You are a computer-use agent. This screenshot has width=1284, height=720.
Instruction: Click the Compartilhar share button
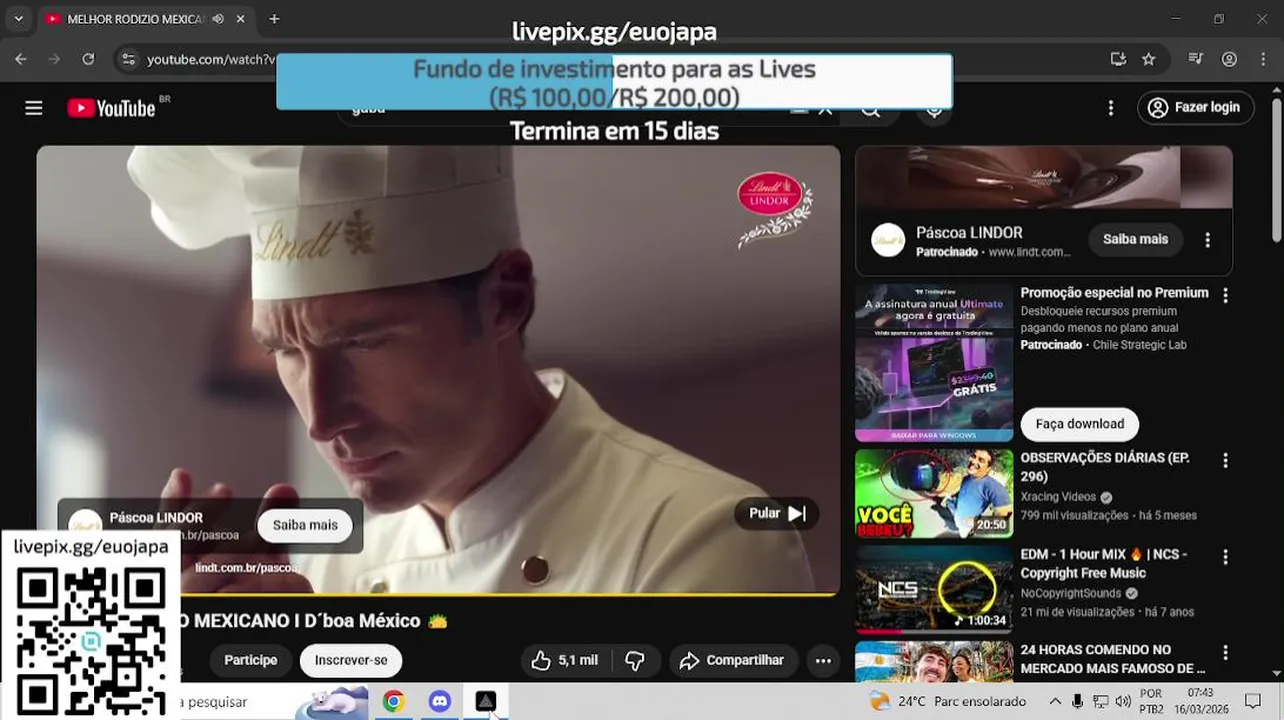(732, 660)
